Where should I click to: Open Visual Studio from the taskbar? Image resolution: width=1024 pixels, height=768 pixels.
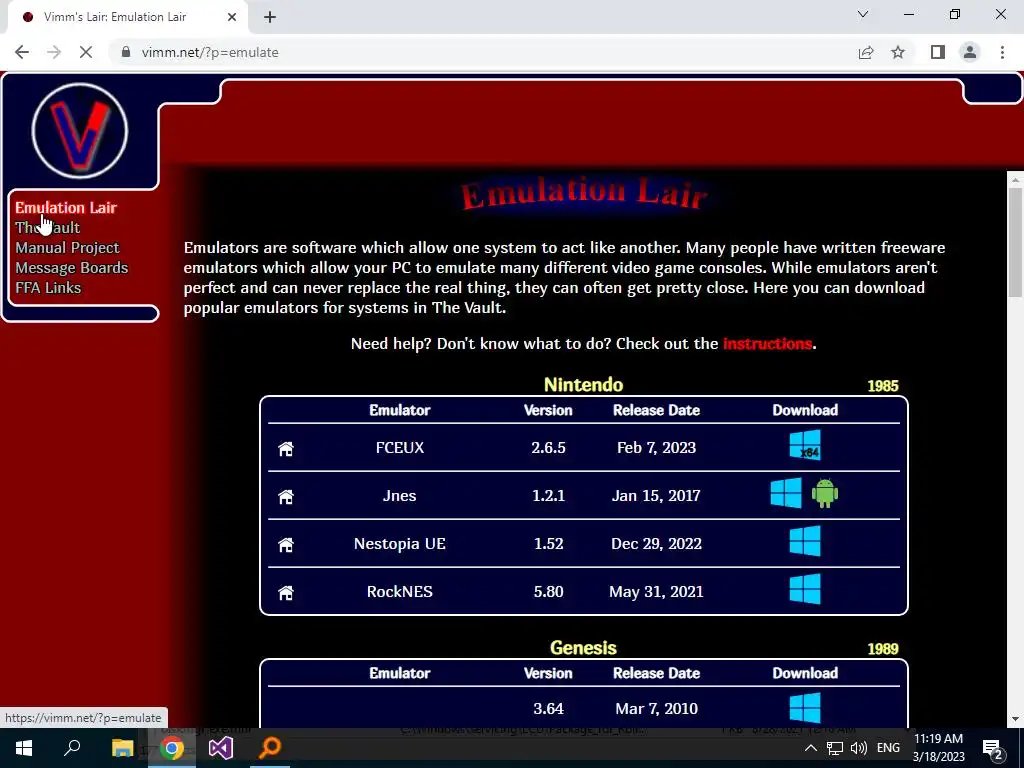[x=221, y=748]
